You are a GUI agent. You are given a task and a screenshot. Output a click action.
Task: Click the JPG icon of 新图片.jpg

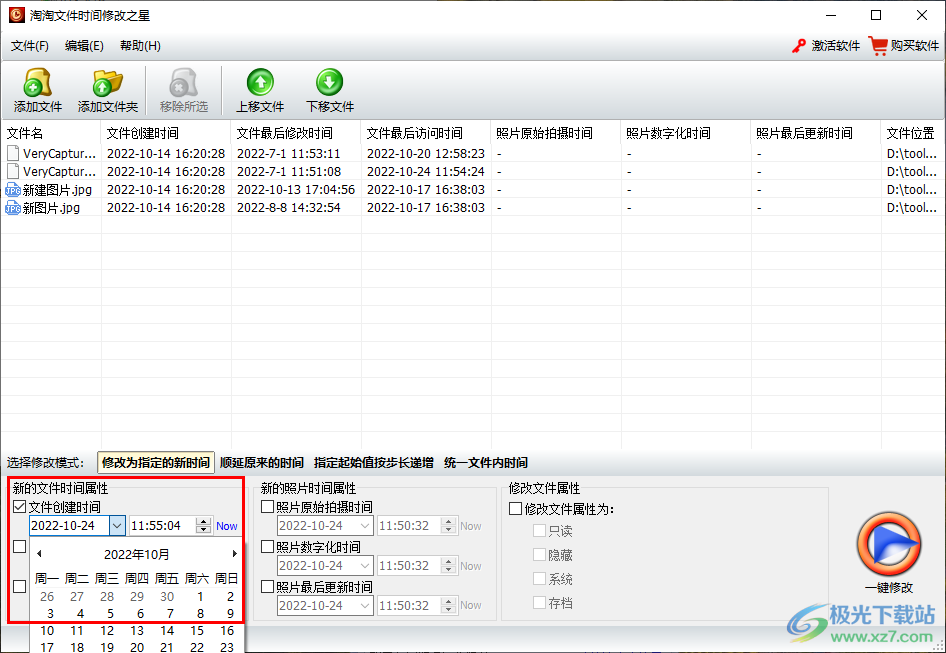click(x=13, y=208)
